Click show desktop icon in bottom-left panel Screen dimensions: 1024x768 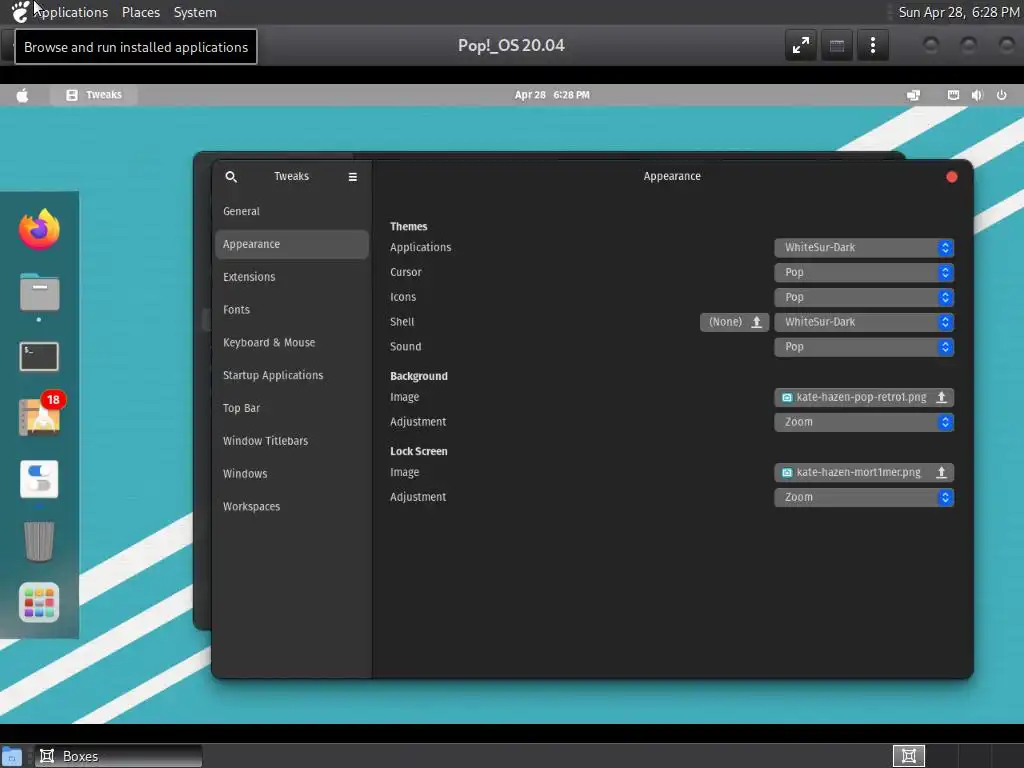[12, 756]
